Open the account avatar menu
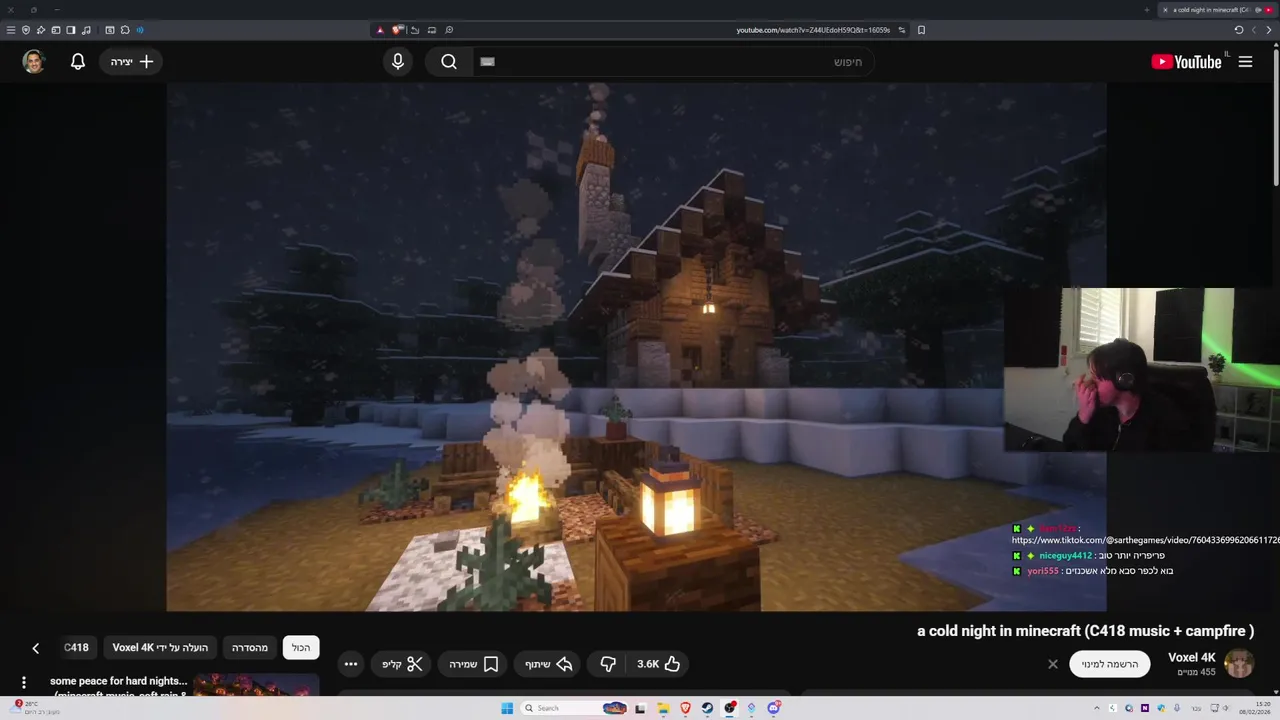Screen dimensions: 1280x720 pos(34,62)
